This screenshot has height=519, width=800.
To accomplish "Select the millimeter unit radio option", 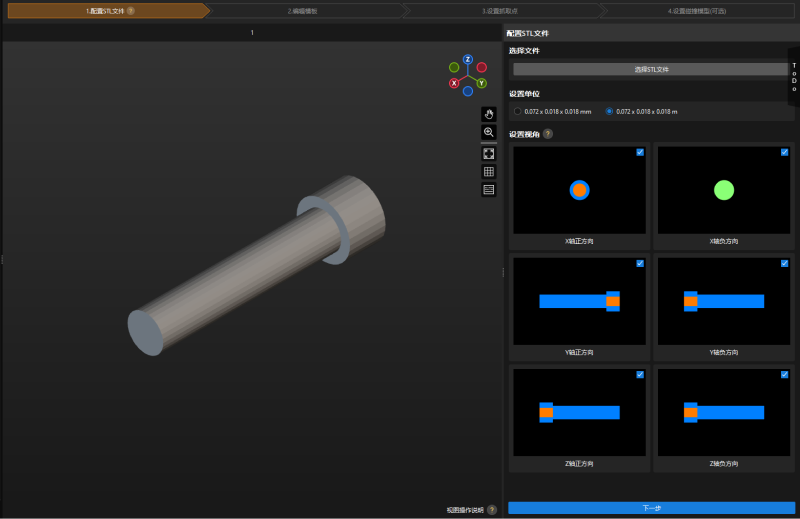I will [517, 111].
